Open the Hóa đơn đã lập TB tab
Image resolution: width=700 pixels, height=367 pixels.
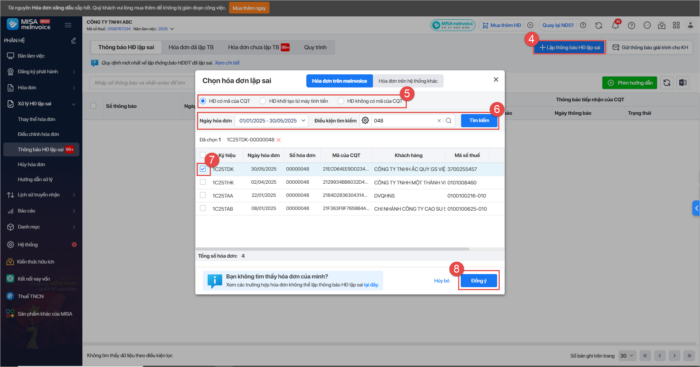(191, 47)
